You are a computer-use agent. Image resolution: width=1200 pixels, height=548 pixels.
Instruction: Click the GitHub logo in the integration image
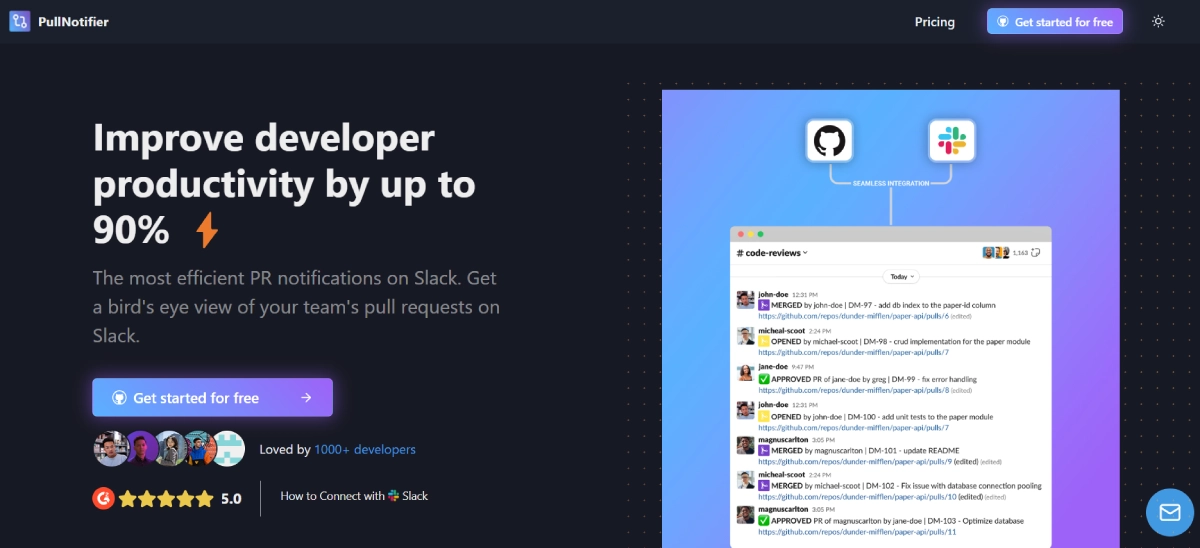click(829, 141)
